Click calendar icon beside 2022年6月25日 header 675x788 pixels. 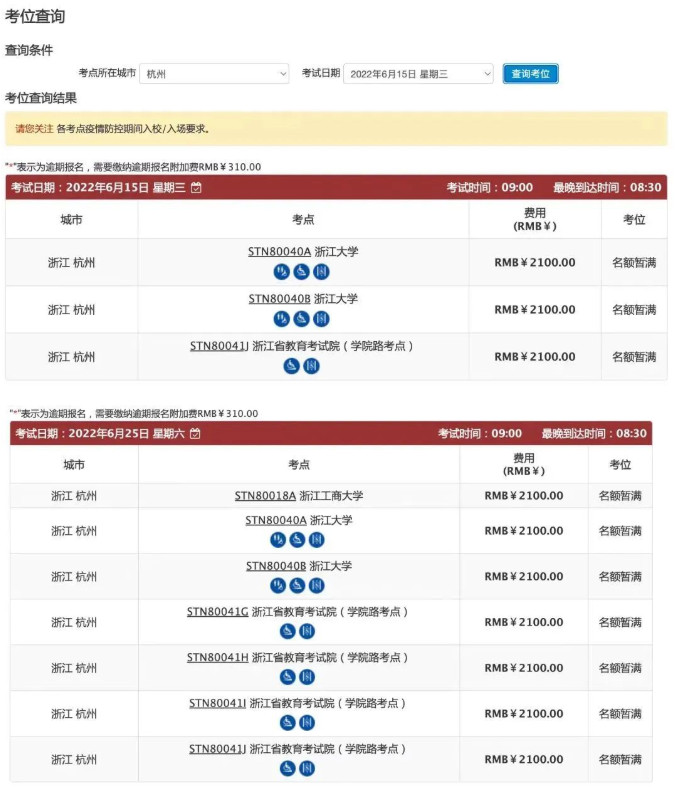coord(196,433)
